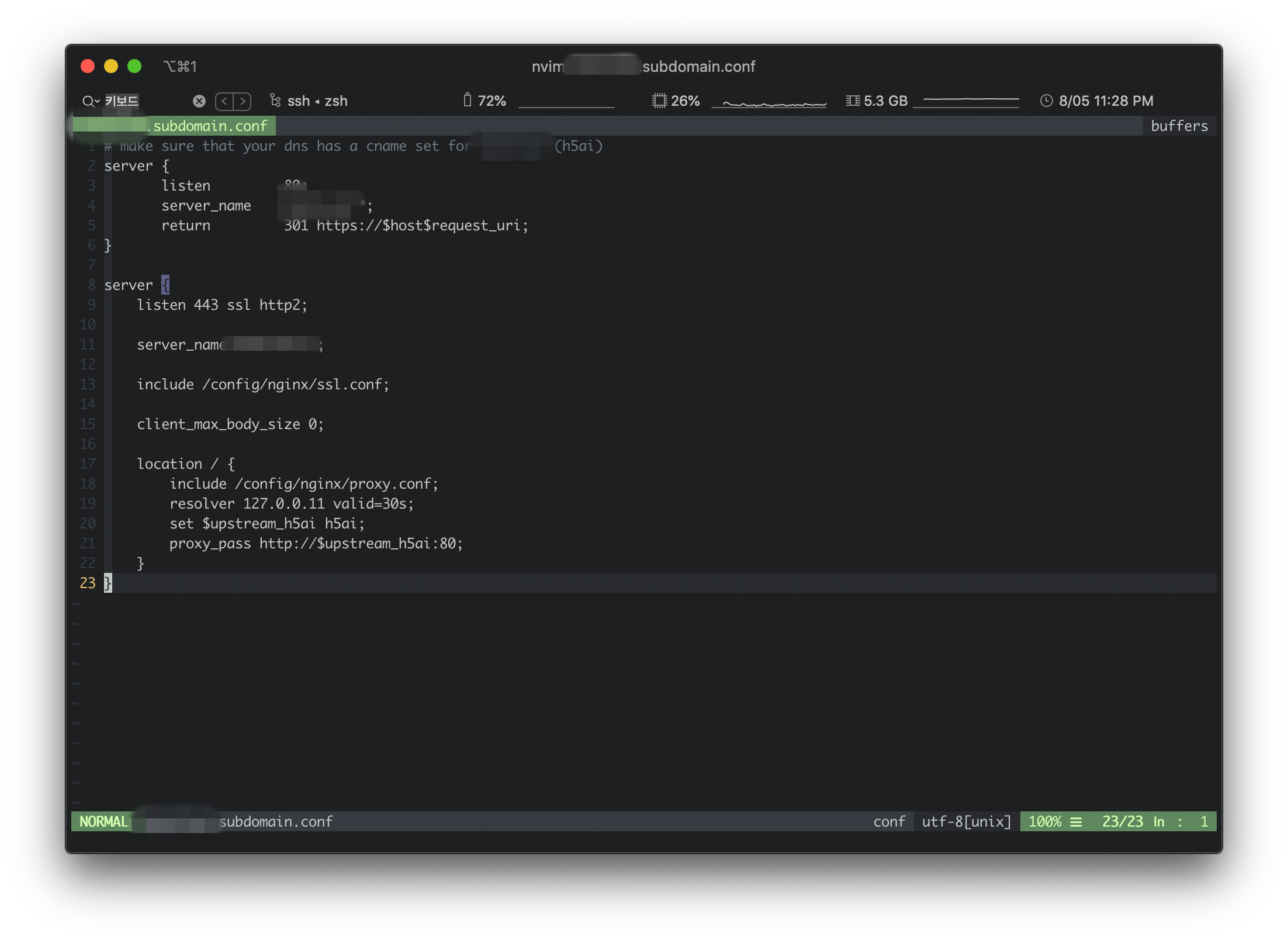Click the utf-8[unix] encoding segment
The width and height of the screenshot is (1288, 940).
966,821
